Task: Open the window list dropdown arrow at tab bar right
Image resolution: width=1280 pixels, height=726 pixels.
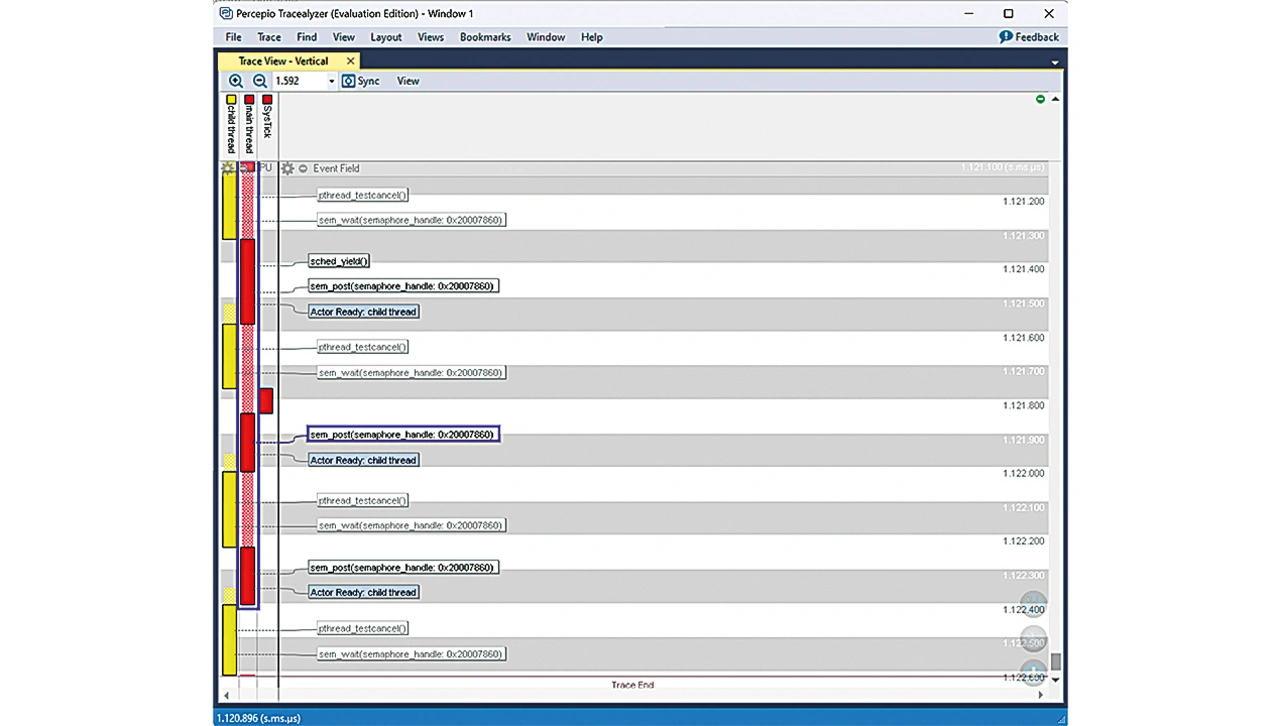Action: pyautogui.click(x=1055, y=62)
